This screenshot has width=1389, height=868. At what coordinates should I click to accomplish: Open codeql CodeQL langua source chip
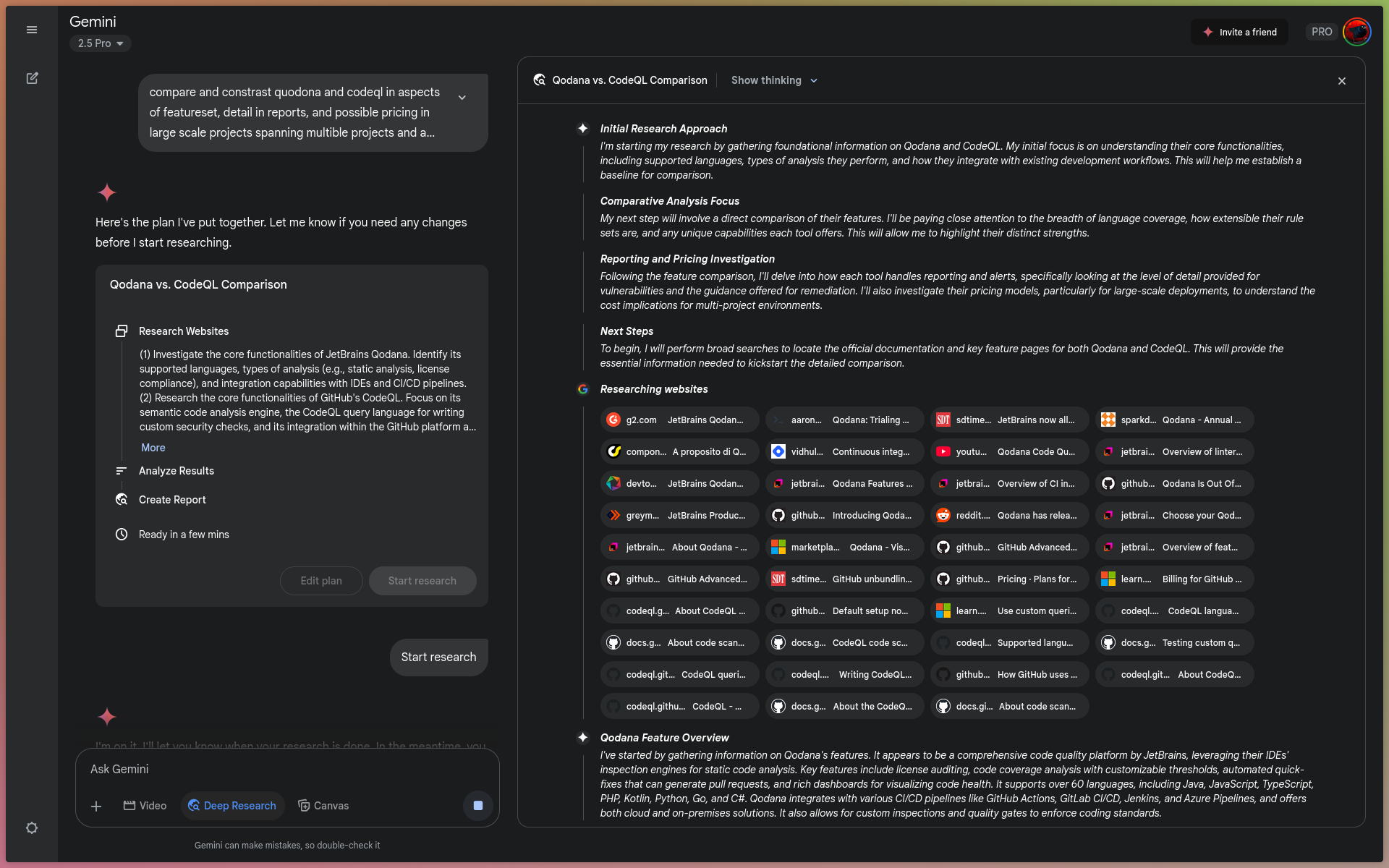(x=1174, y=611)
